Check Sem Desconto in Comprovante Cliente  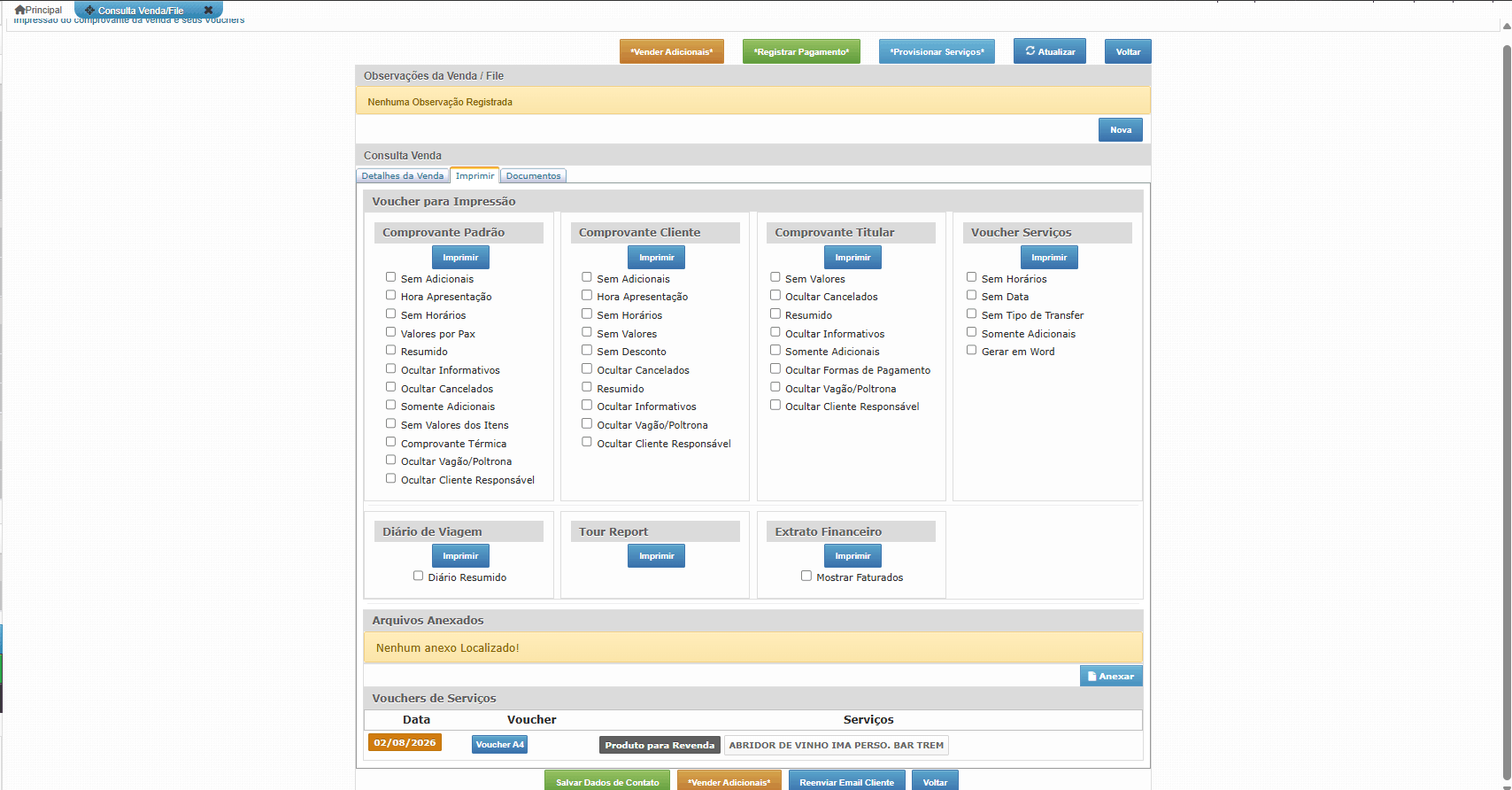point(587,350)
